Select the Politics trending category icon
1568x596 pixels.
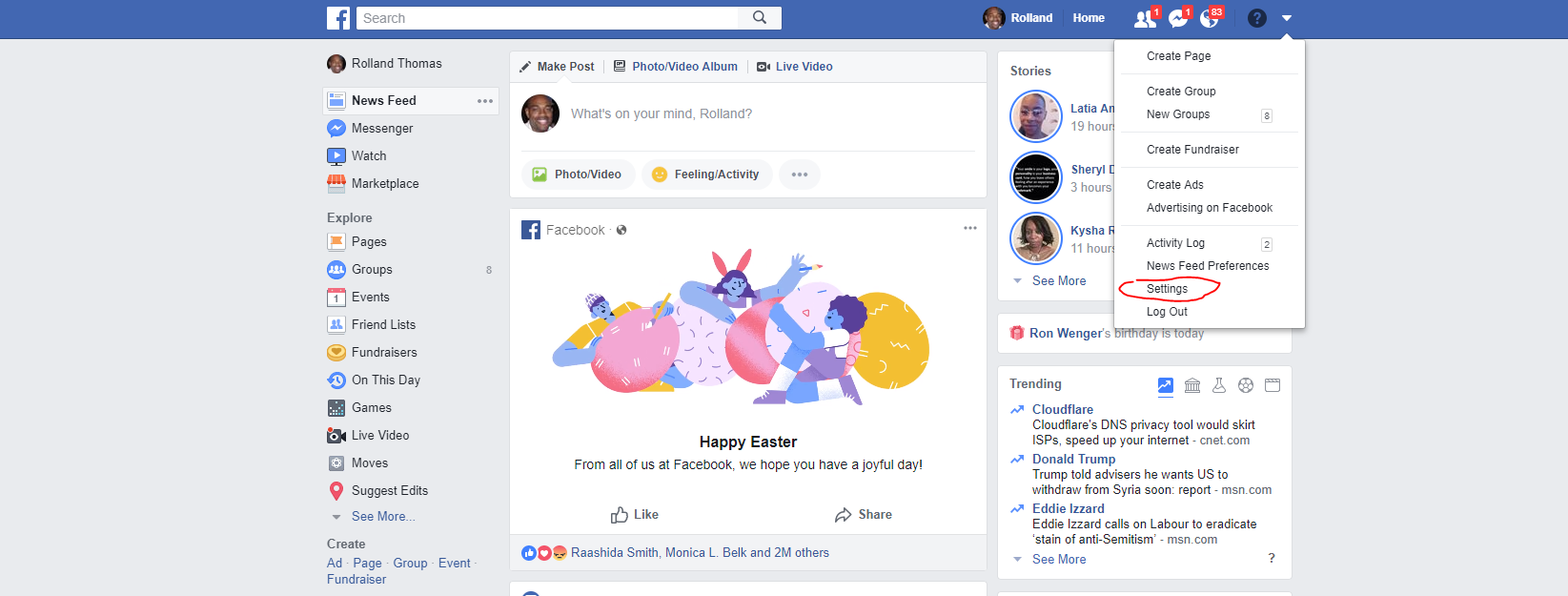tap(1192, 385)
